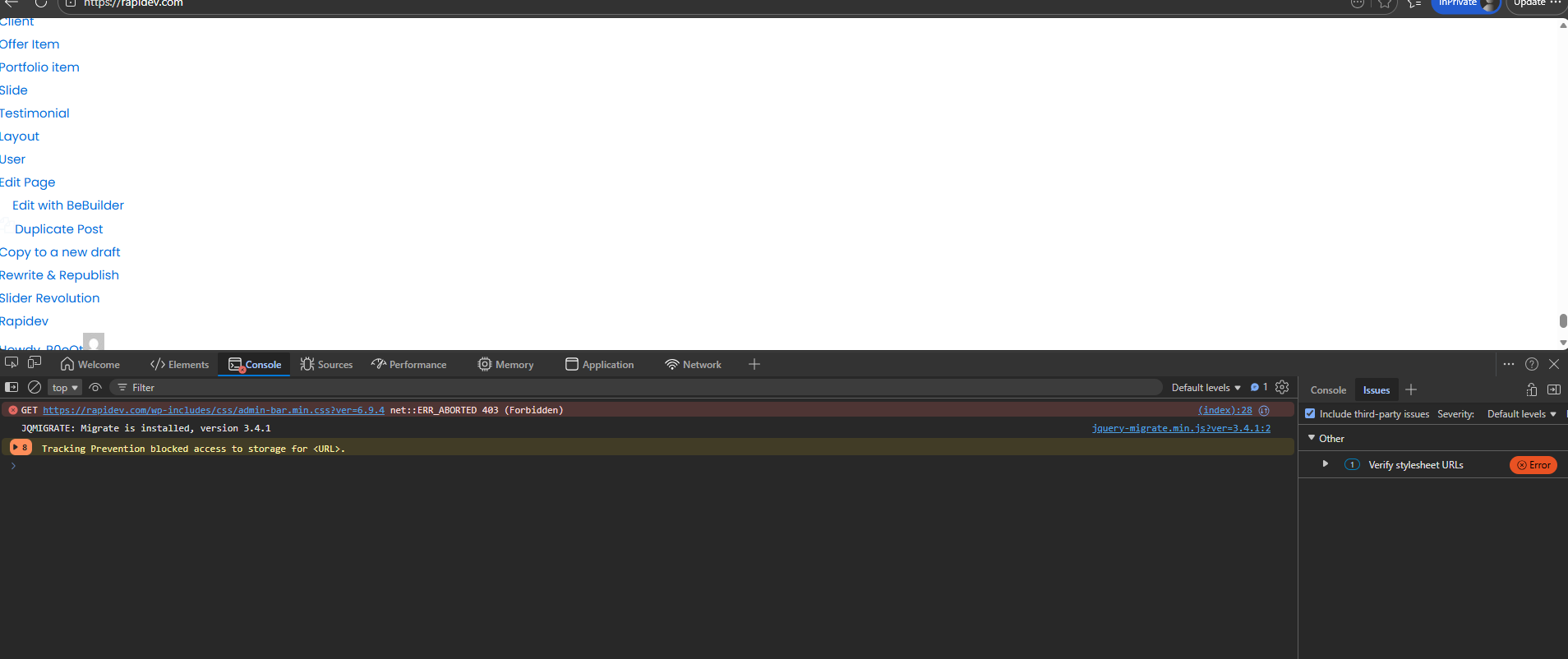Expand the Verify stylesheet URLs issue
This screenshot has height=659, width=1568.
tap(1326, 464)
